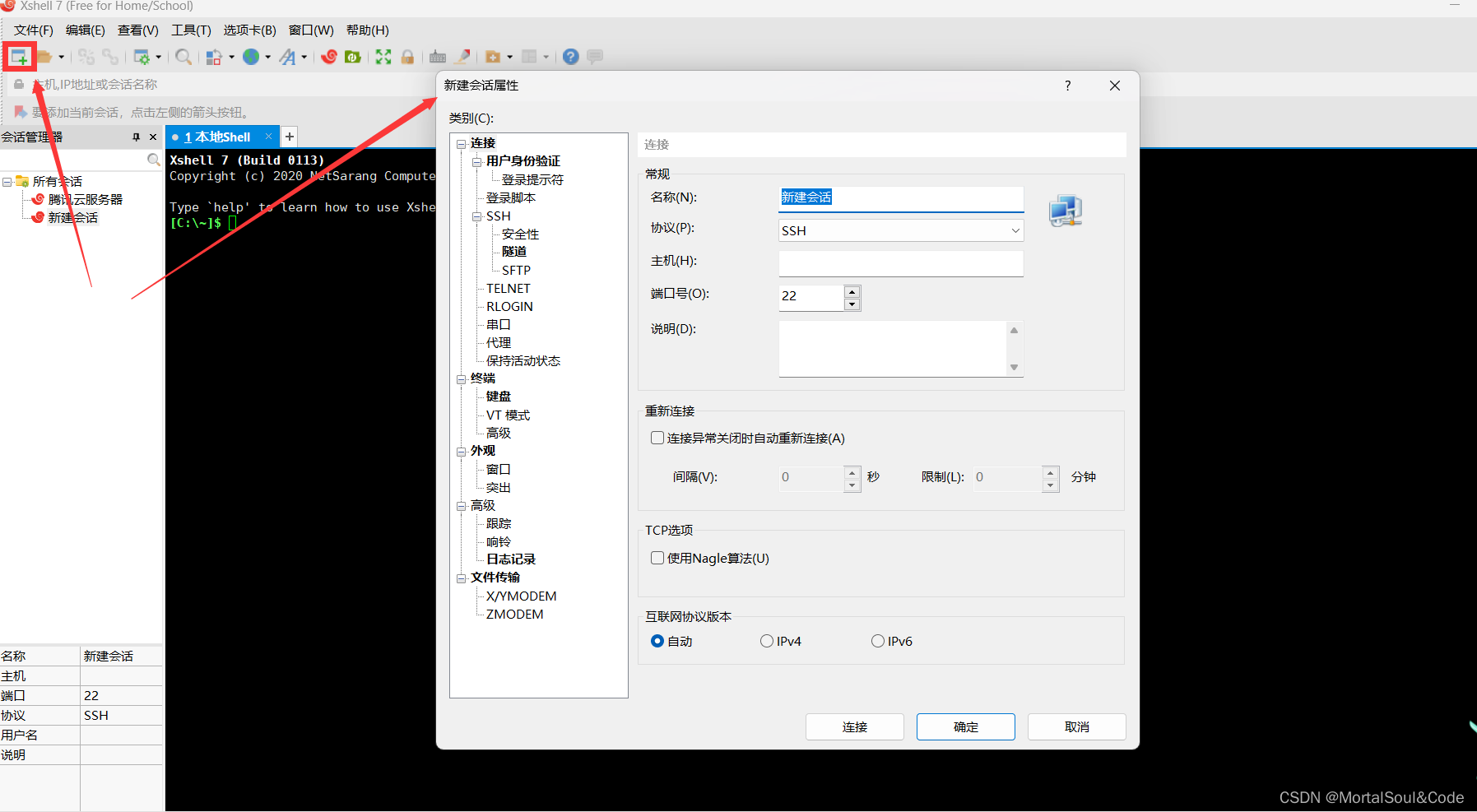
Task: Select 腾讯云服务器 session in Session Manager
Action: (x=86, y=199)
